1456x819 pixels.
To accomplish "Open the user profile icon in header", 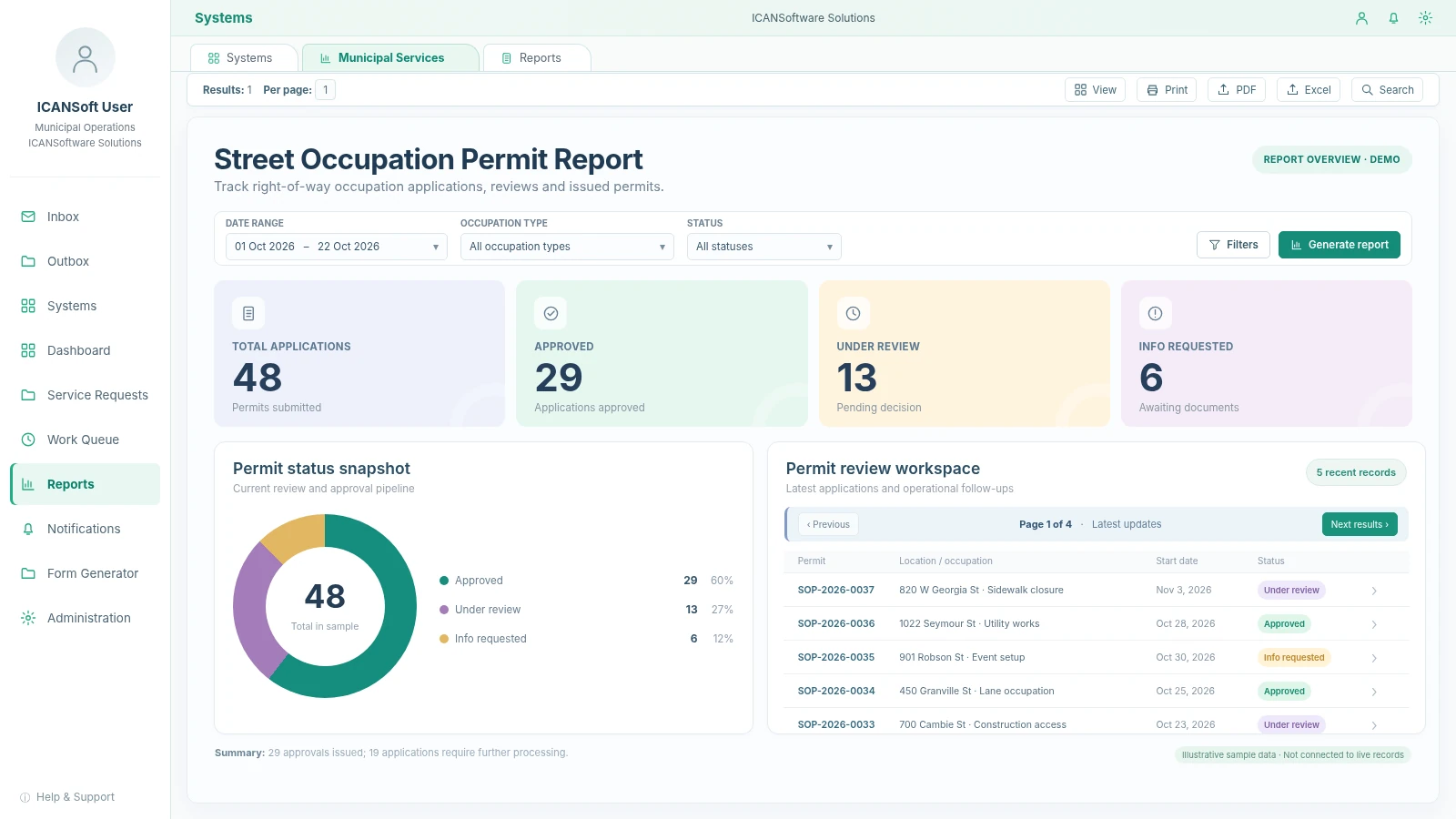I will point(1361,18).
